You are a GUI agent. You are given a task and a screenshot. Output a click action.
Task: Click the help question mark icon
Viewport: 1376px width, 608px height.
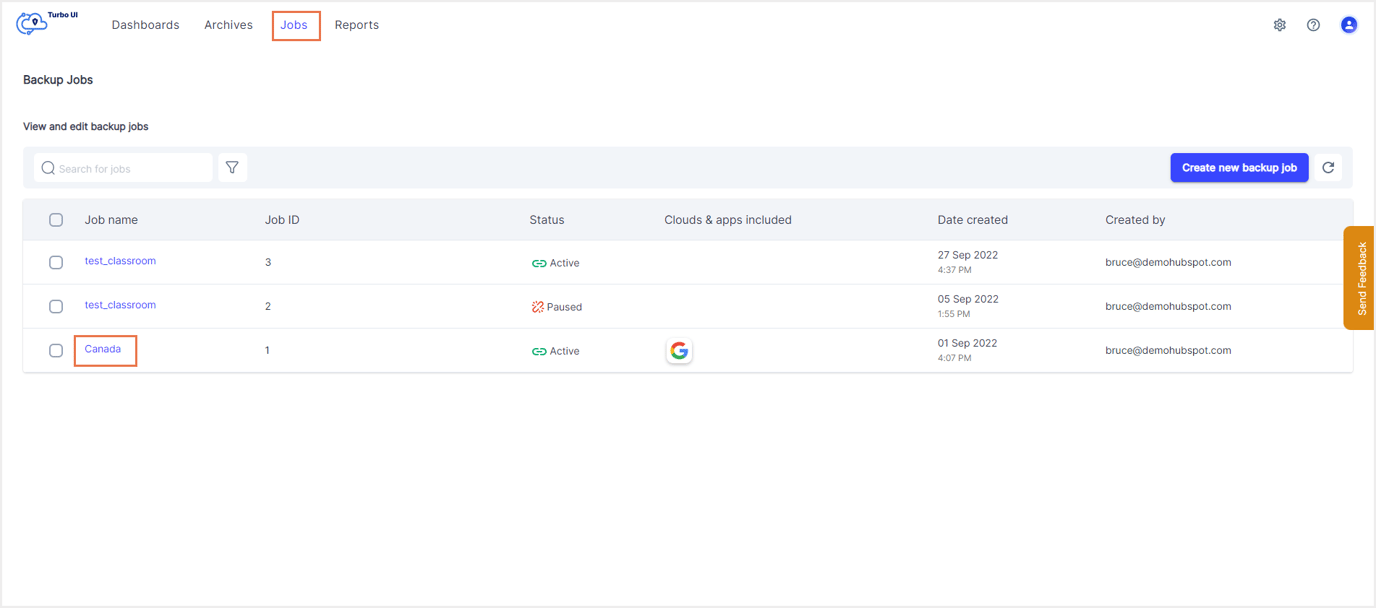click(1313, 24)
